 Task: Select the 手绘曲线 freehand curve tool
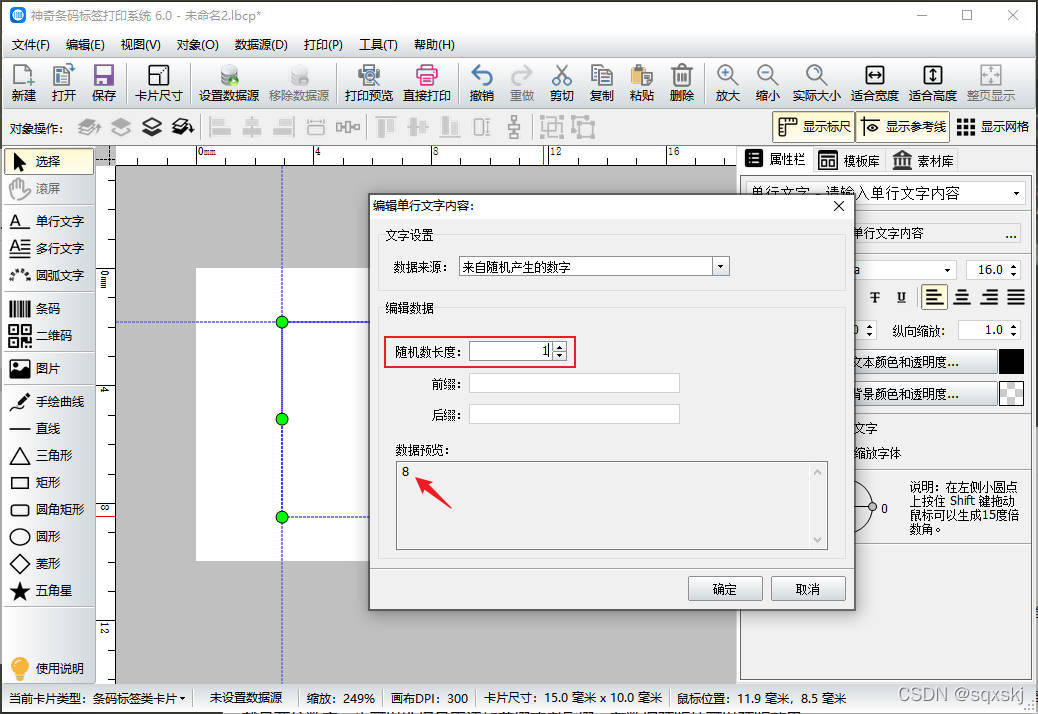[x=48, y=402]
